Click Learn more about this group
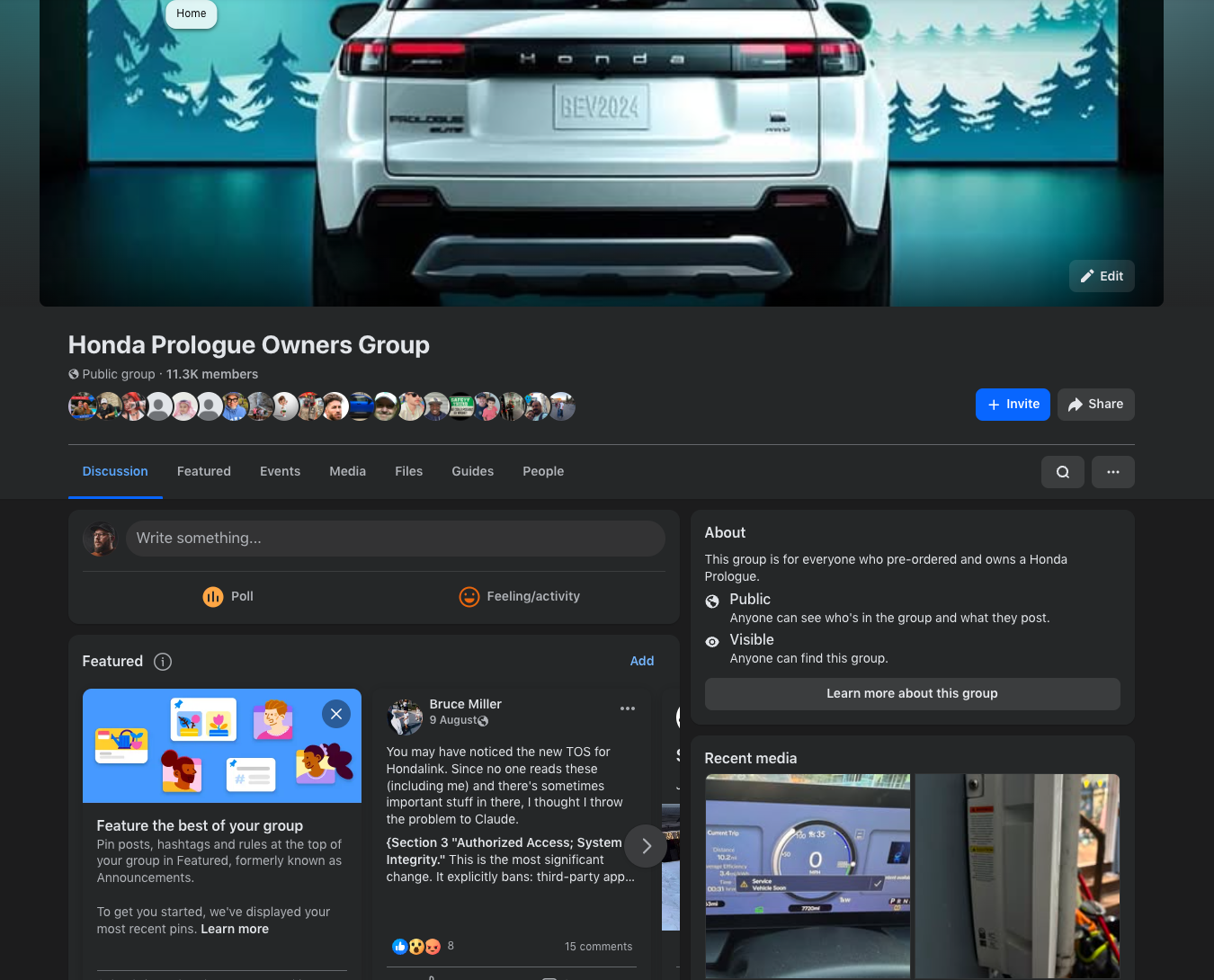This screenshot has width=1214, height=980. coord(912,694)
